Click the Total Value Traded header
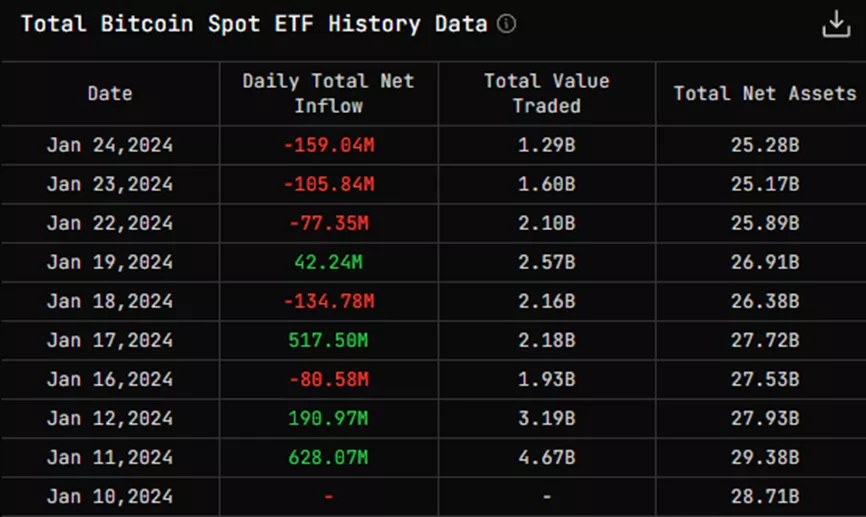This screenshot has height=517, width=866. point(546,93)
